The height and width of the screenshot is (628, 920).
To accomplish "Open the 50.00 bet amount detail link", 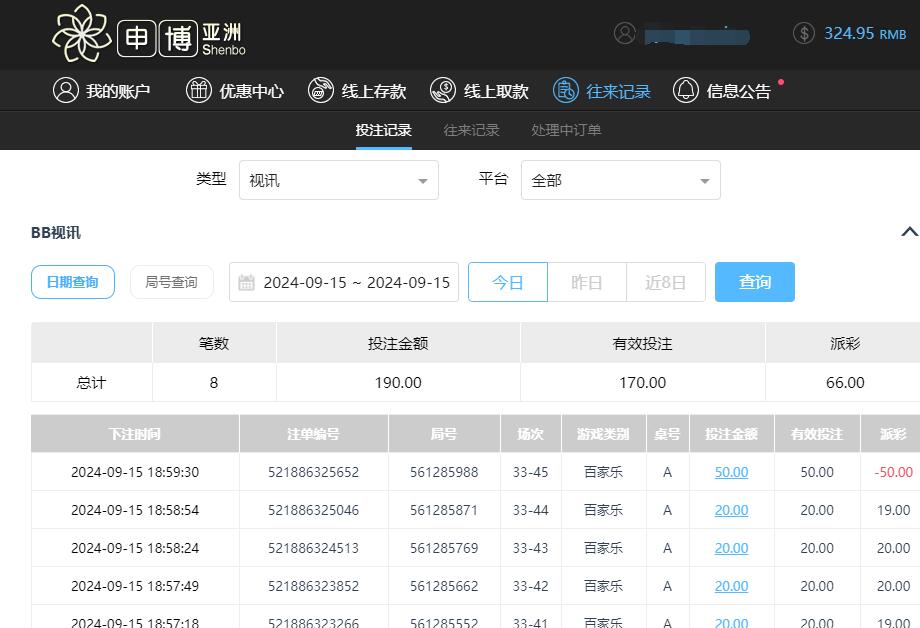I will [x=731, y=472].
